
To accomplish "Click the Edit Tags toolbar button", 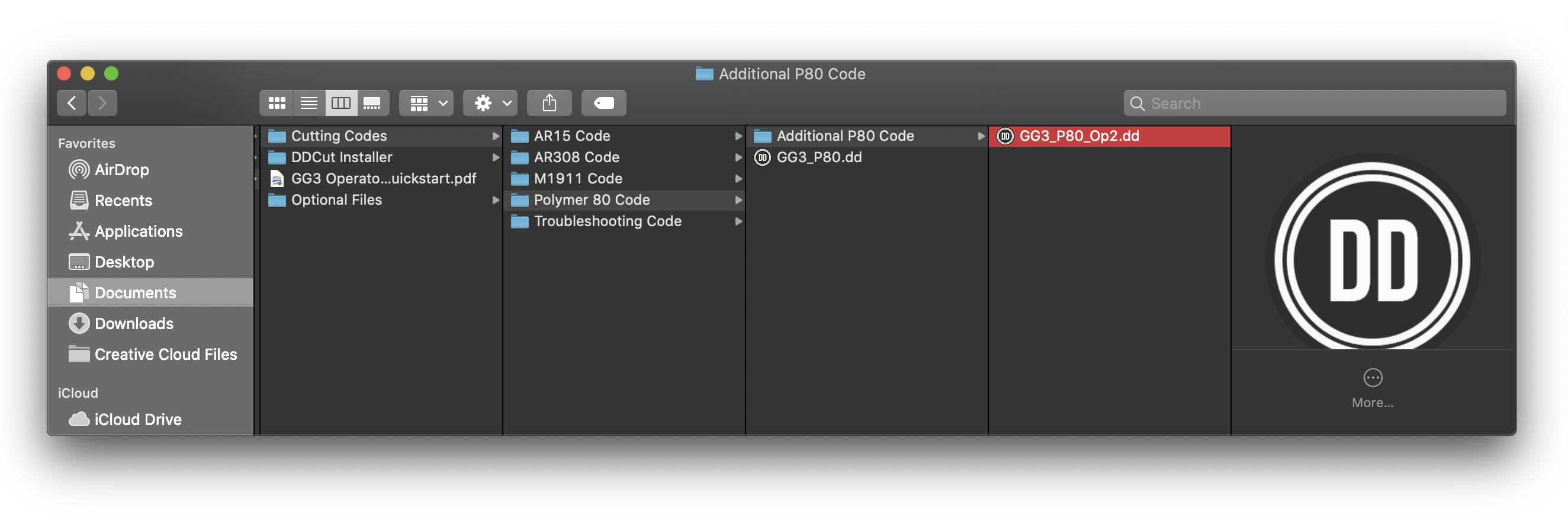I will (603, 104).
